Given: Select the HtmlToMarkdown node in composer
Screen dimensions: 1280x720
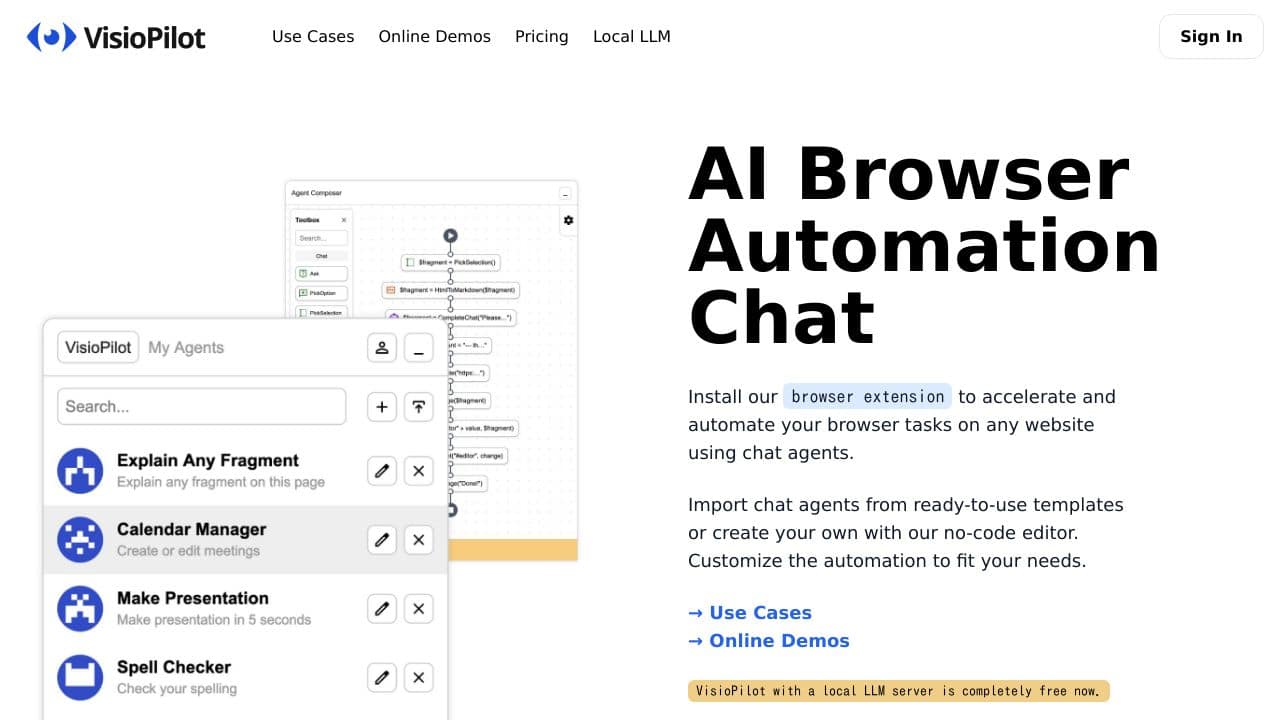Looking at the screenshot, I should point(451,290).
